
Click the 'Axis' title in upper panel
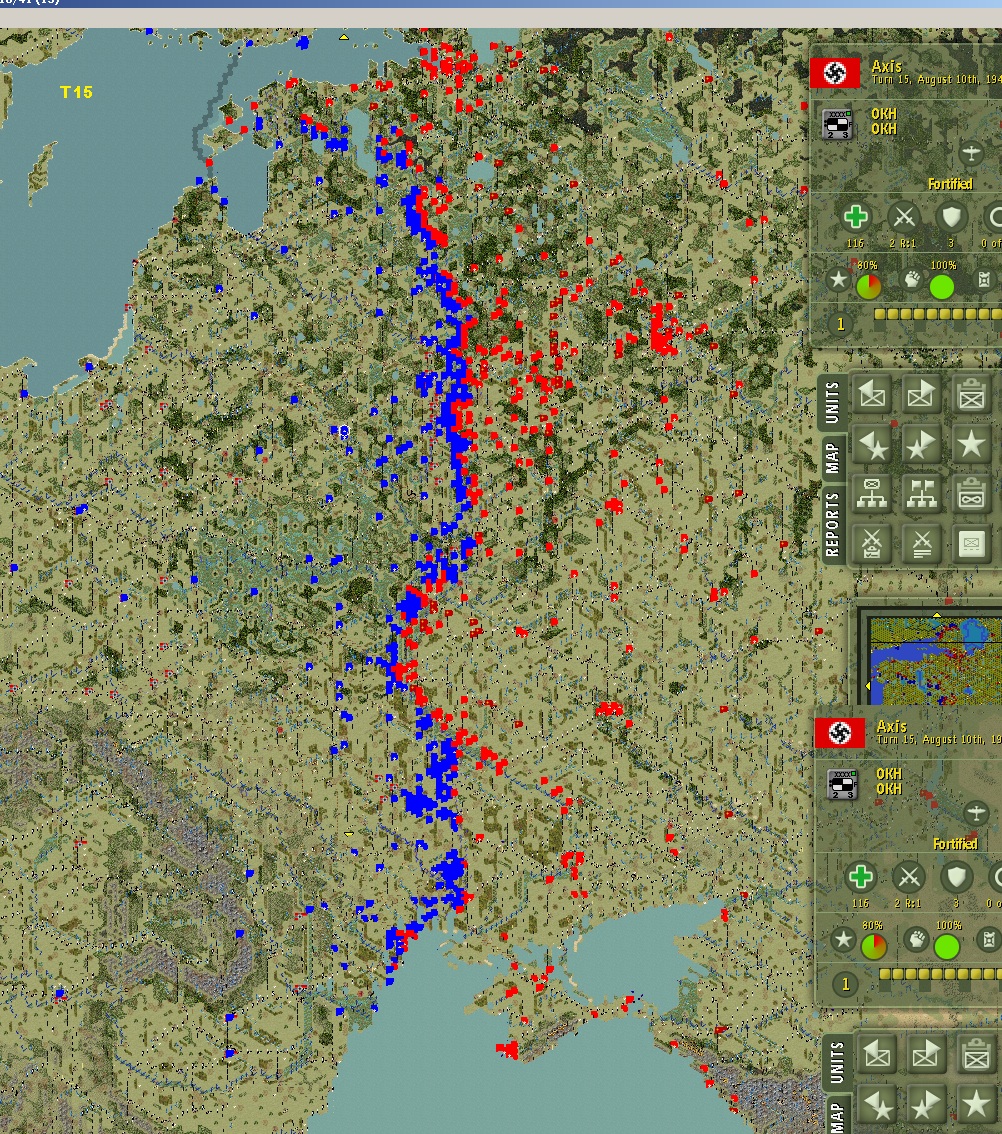coord(886,66)
